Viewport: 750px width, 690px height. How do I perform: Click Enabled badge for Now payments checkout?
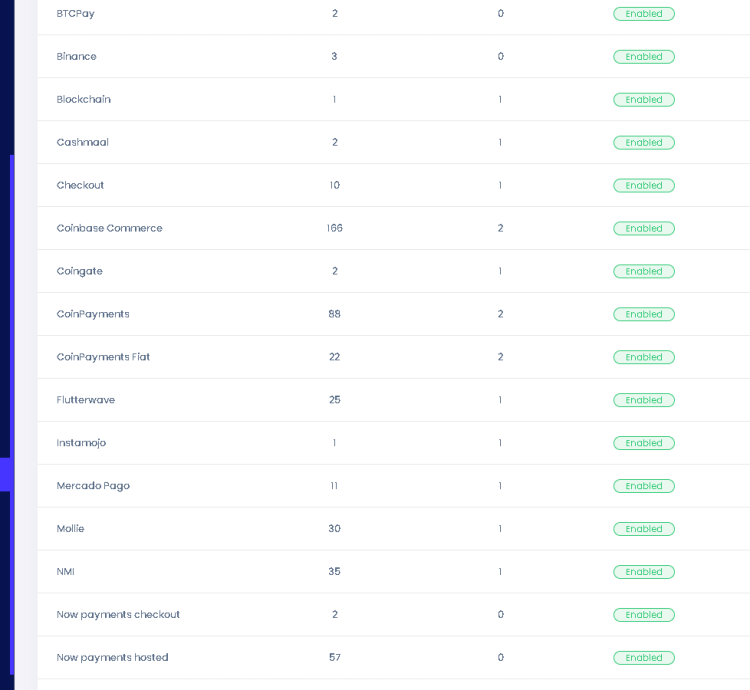[643, 615]
